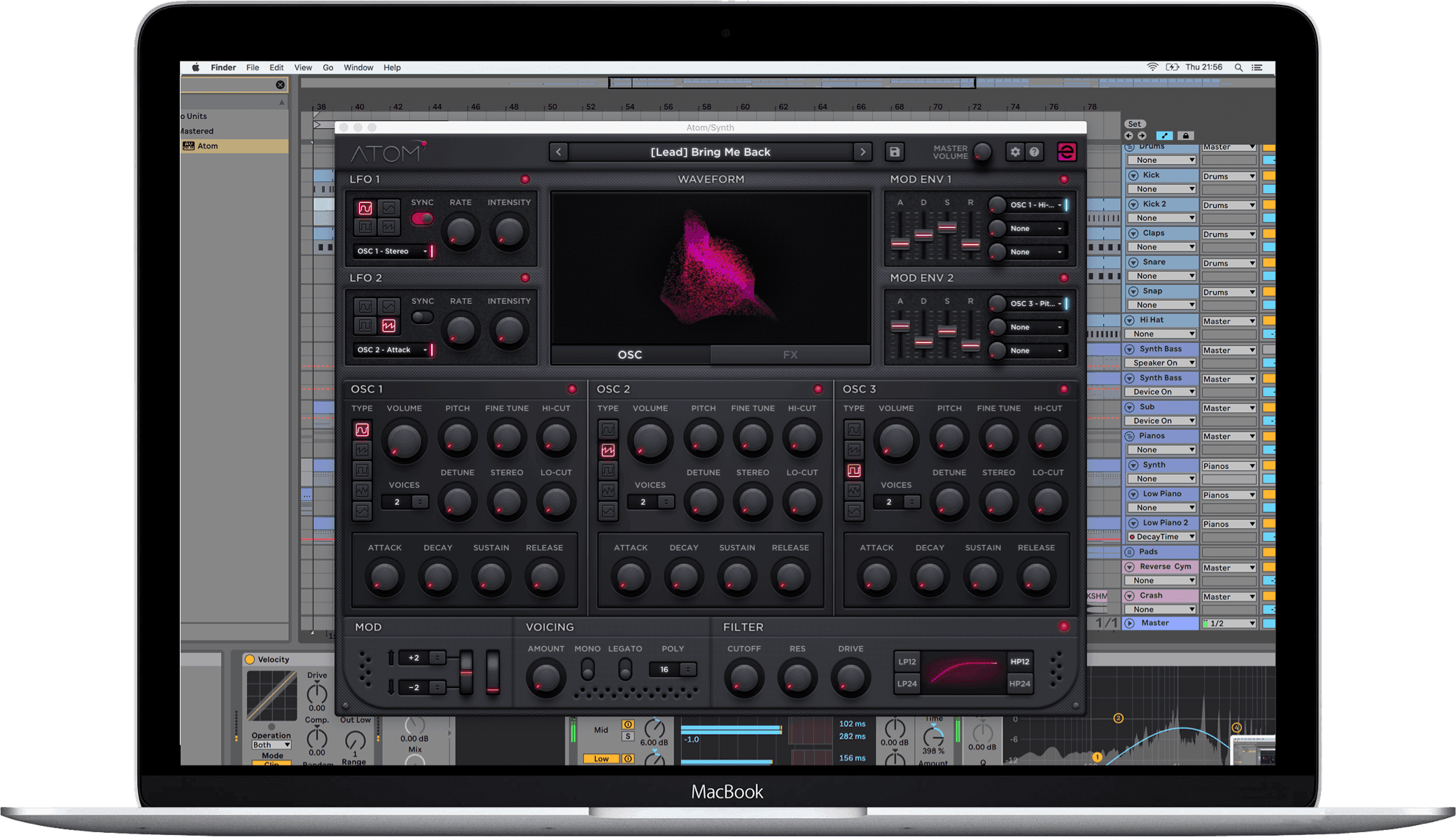This screenshot has height=837, width=1456.
Task: Switch voicing to MONO mode
Action: 587,670
